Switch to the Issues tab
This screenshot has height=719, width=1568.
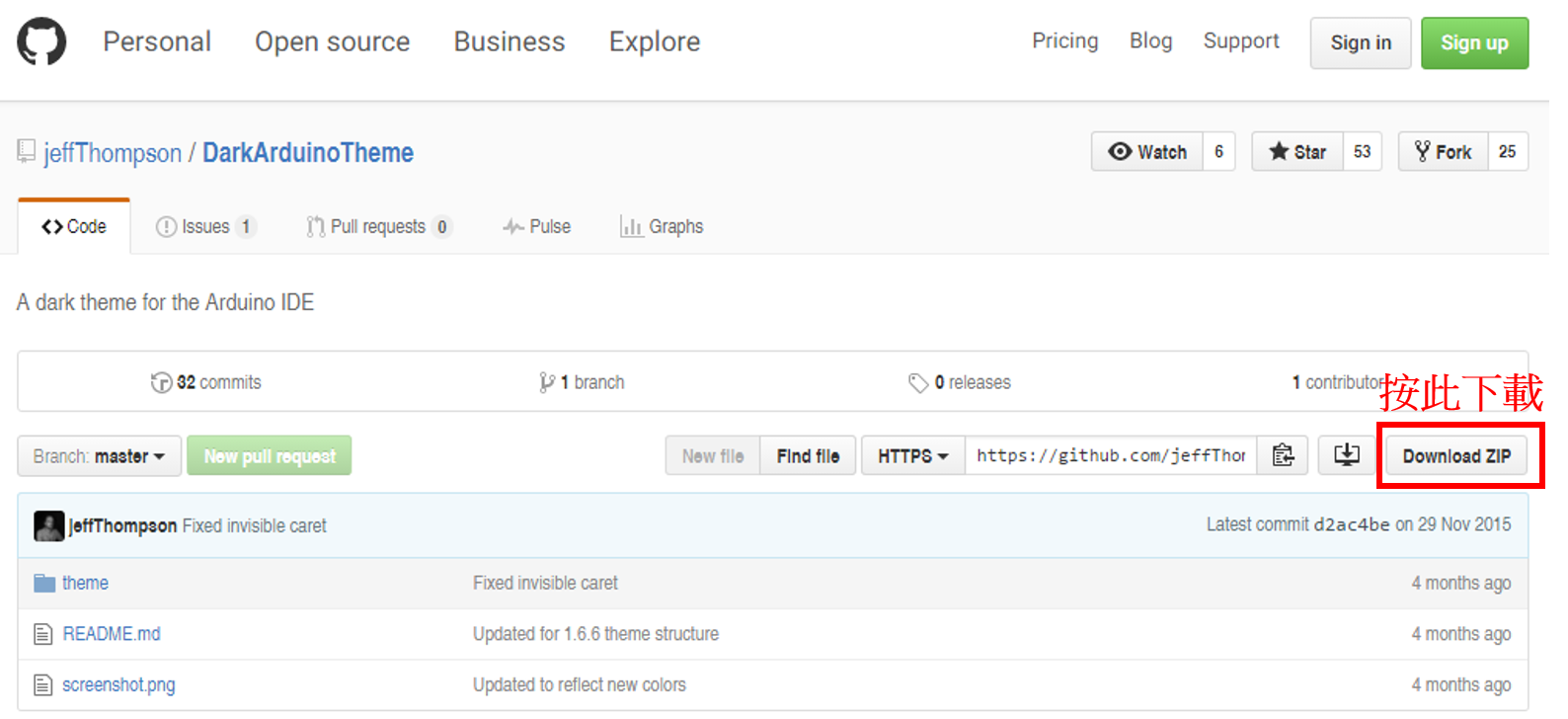click(x=205, y=227)
